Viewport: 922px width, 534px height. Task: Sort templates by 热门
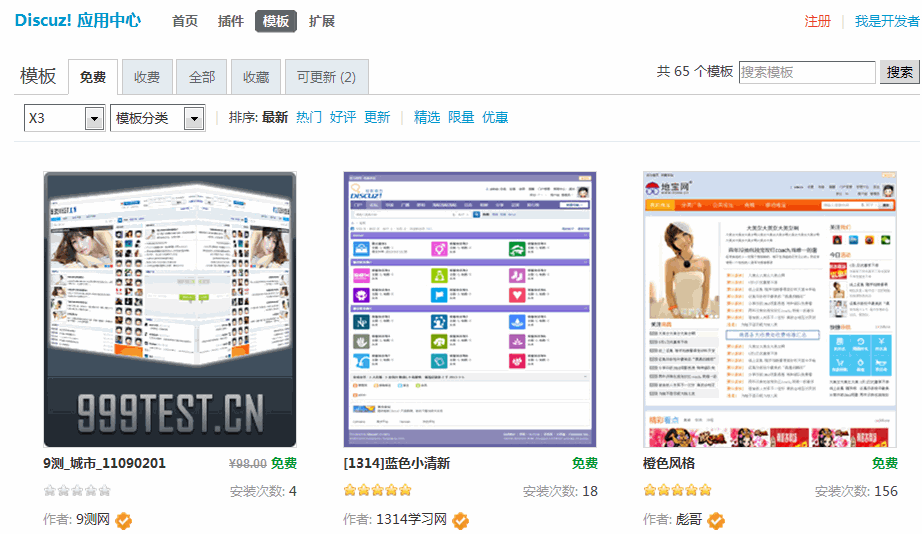(x=309, y=118)
